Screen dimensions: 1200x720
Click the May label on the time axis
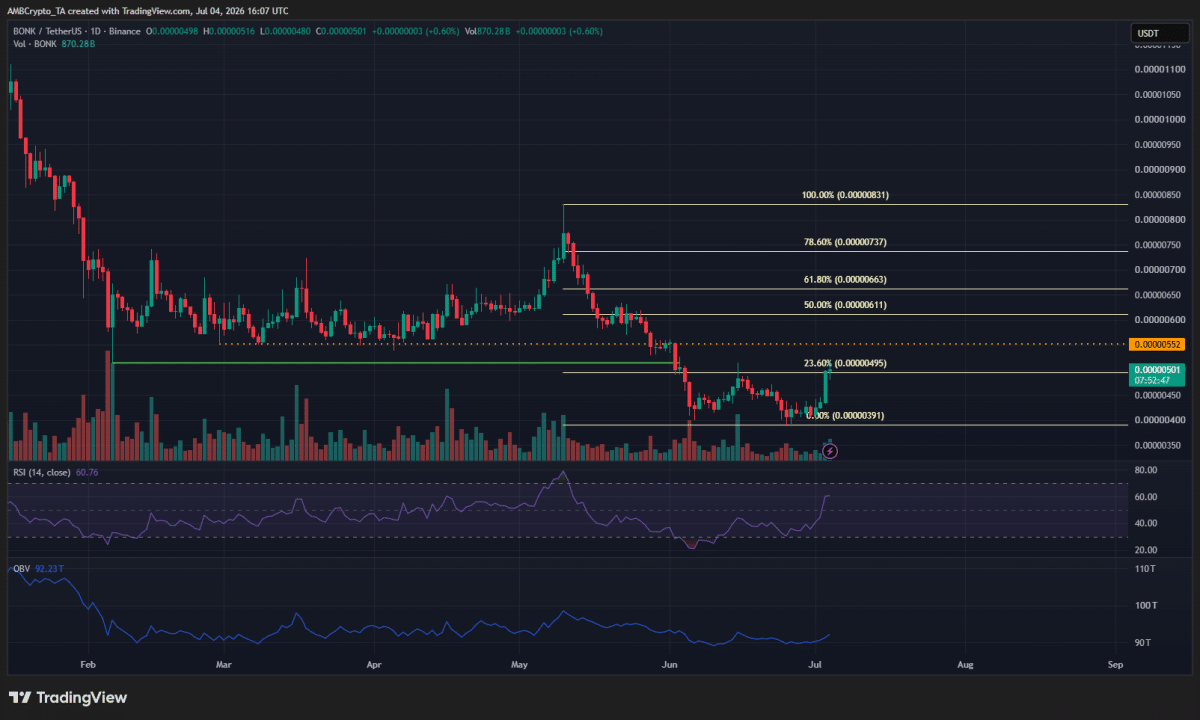[519, 663]
